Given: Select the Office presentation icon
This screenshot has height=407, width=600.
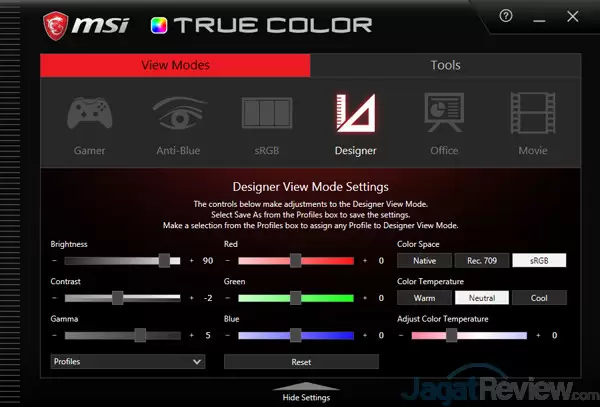Looking at the screenshot, I should pos(444,112).
